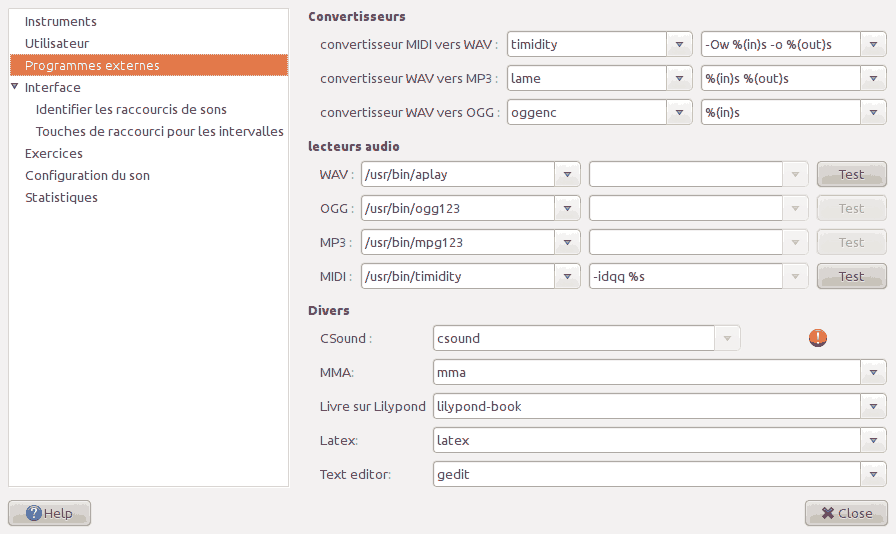The width and height of the screenshot is (896, 534).
Task: Open MIDI to WAV converter program dropdown
Action: click(679, 45)
